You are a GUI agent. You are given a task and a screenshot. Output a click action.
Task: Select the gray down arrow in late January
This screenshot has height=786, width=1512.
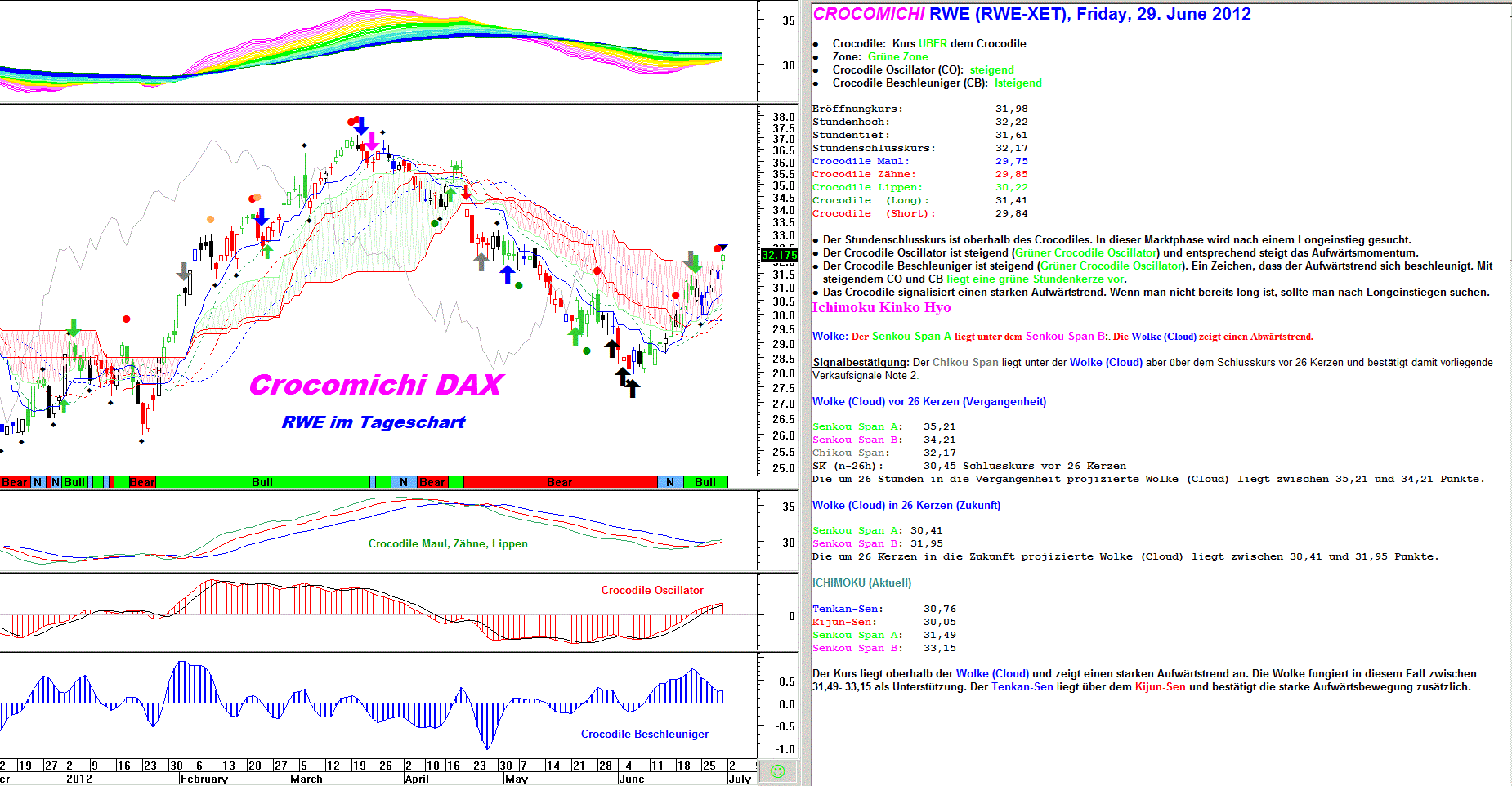[x=184, y=271]
